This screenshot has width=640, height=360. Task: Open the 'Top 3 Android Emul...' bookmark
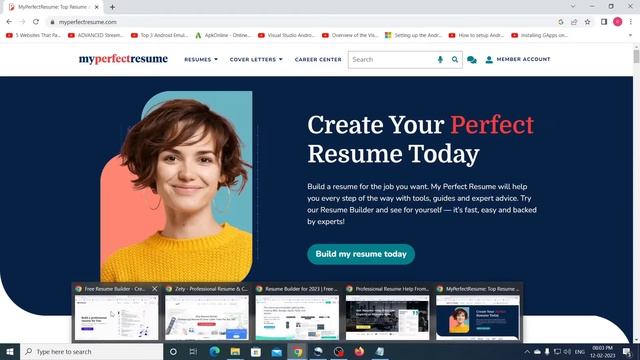coord(160,36)
